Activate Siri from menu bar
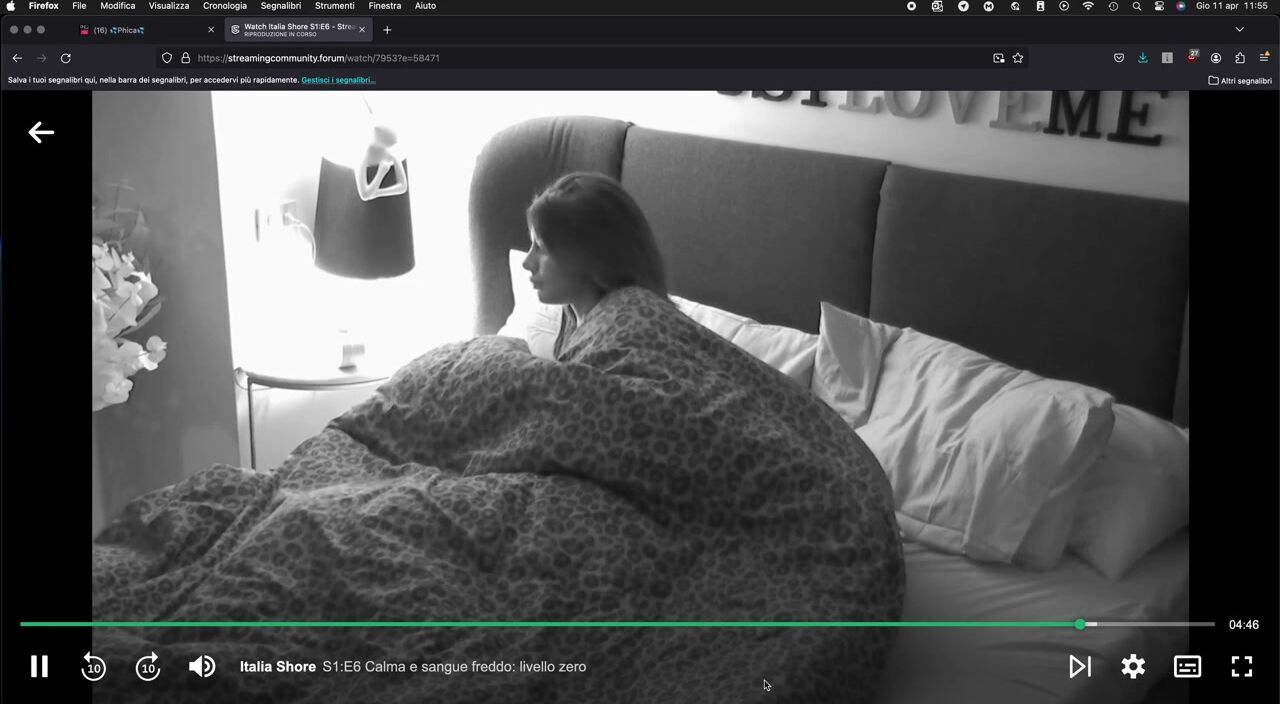Viewport: 1280px width, 704px height. pyautogui.click(x=1181, y=6)
